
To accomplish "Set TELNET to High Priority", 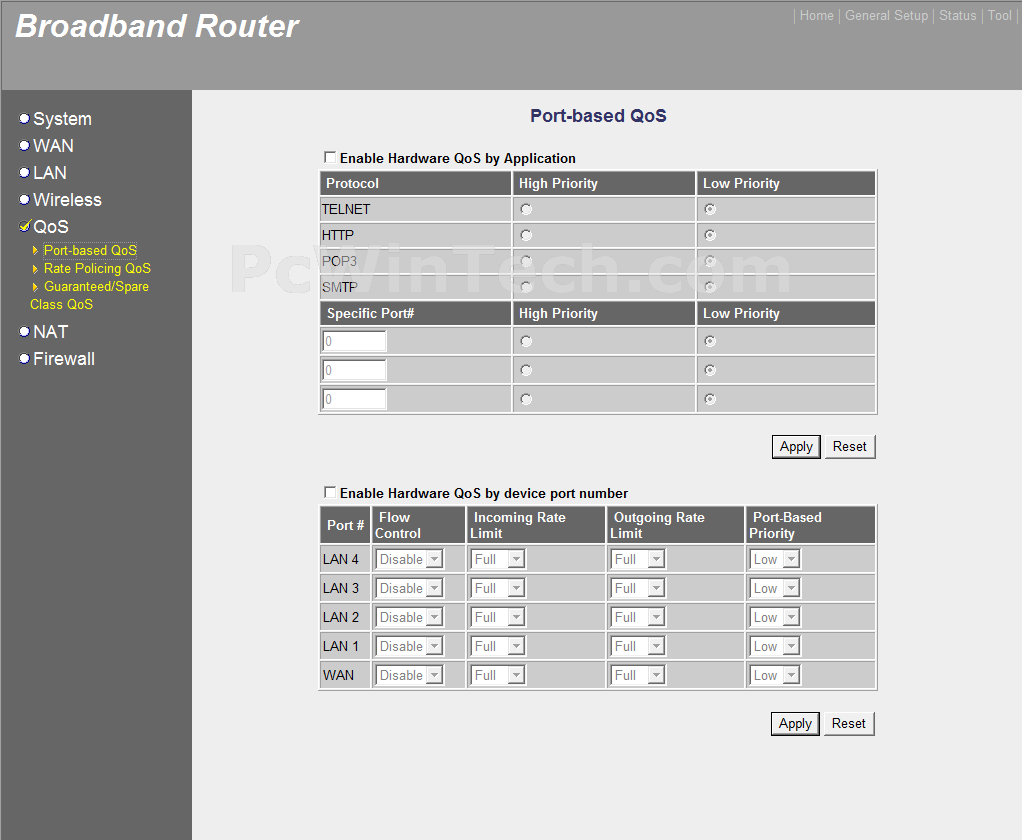I will point(526,209).
